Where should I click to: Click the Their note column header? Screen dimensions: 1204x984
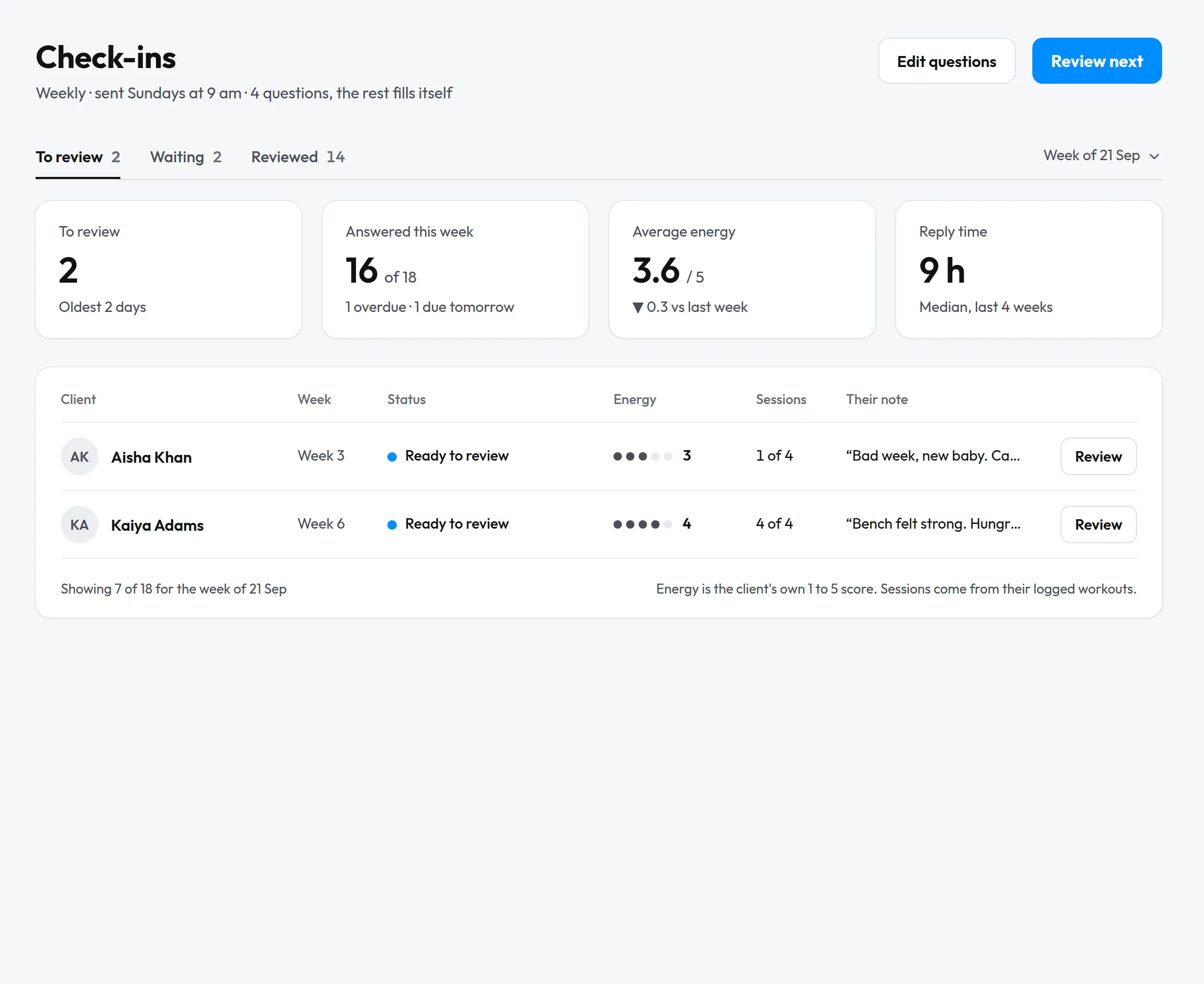(x=876, y=399)
